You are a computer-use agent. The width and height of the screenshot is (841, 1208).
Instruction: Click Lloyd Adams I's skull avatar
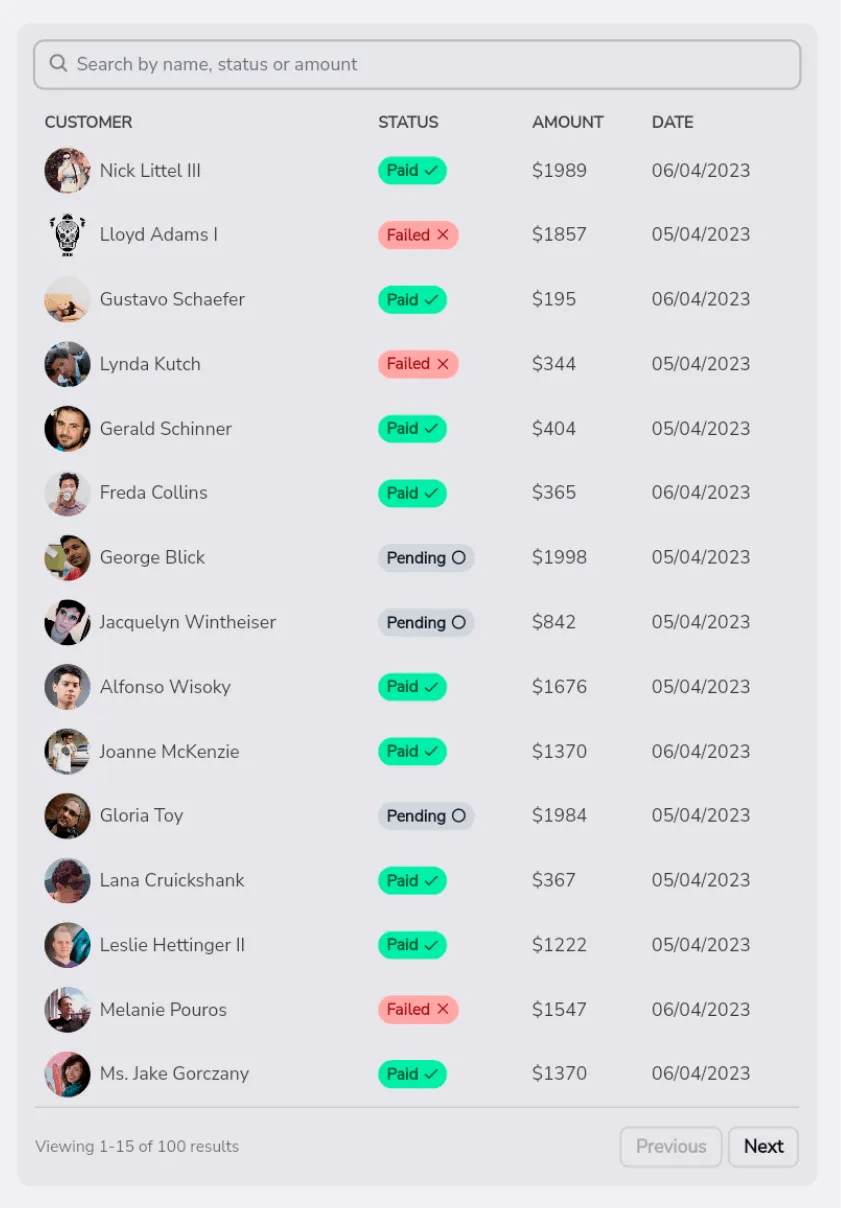[67, 235]
